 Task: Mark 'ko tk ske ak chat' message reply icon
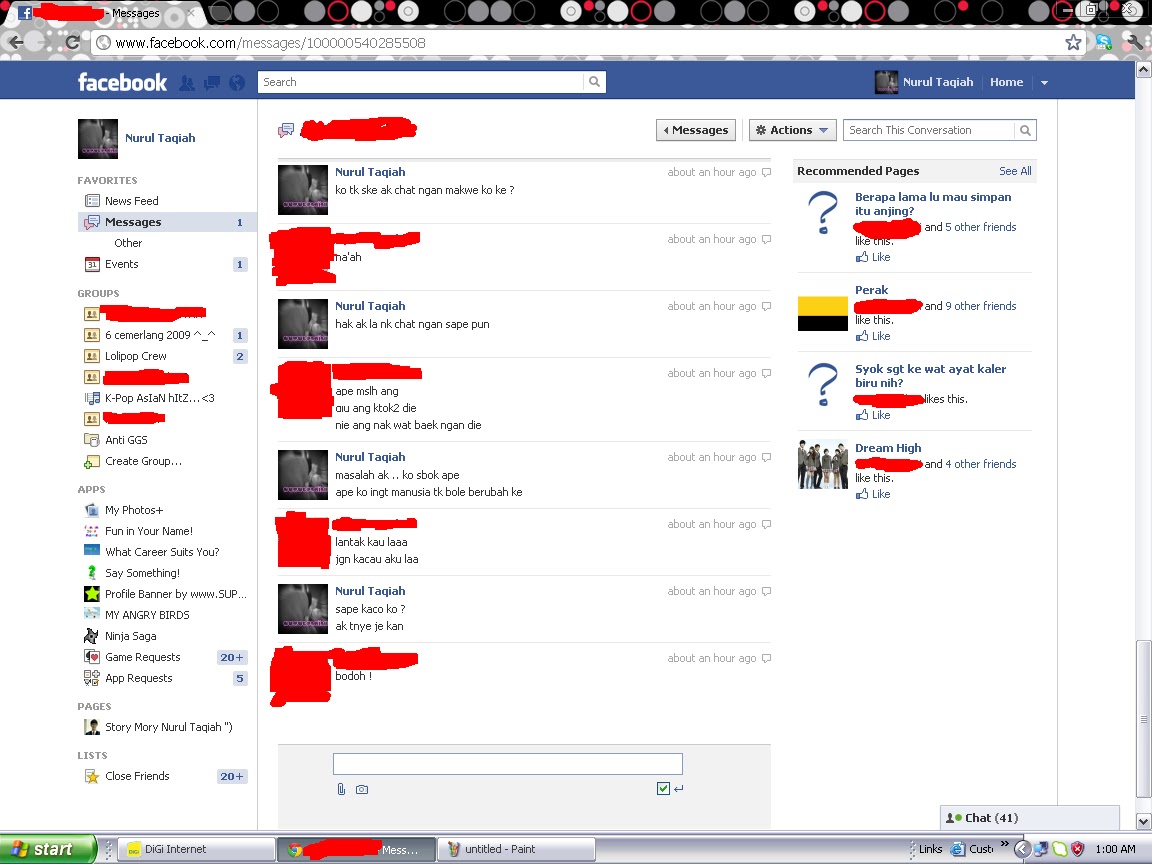pyautogui.click(x=766, y=172)
